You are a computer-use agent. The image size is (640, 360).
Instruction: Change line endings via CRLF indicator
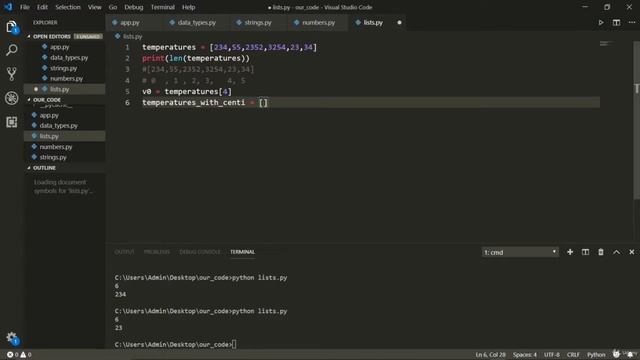pyautogui.click(x=573, y=355)
